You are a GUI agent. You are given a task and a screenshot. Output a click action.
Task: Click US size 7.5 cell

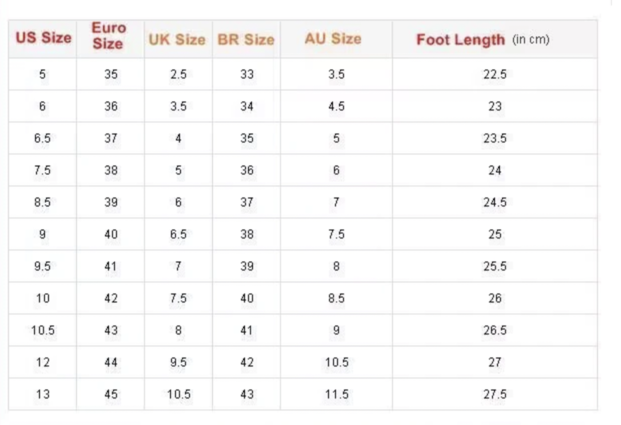pyautogui.click(x=43, y=171)
